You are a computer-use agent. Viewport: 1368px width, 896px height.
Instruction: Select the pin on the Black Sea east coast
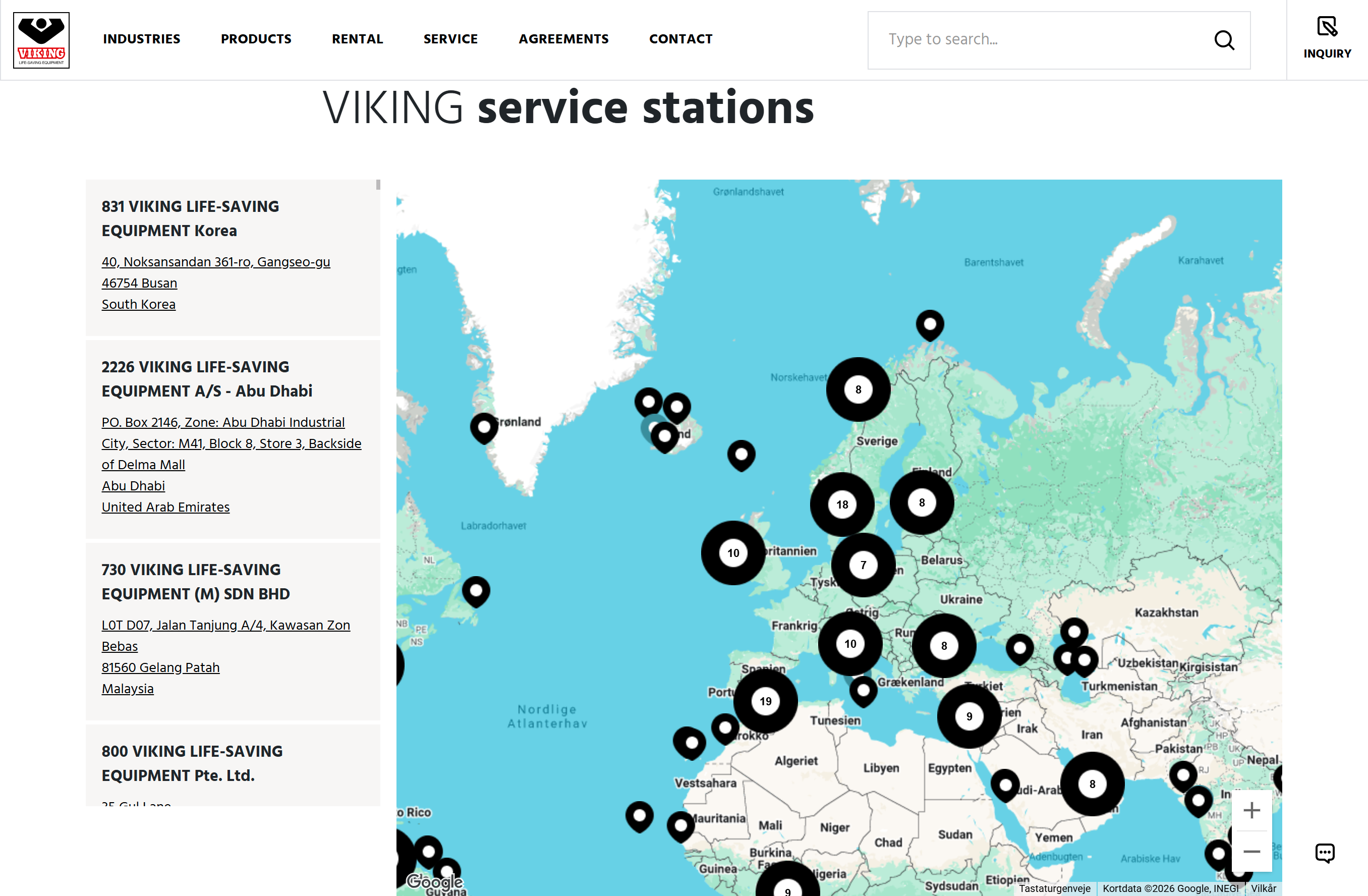(x=1019, y=649)
